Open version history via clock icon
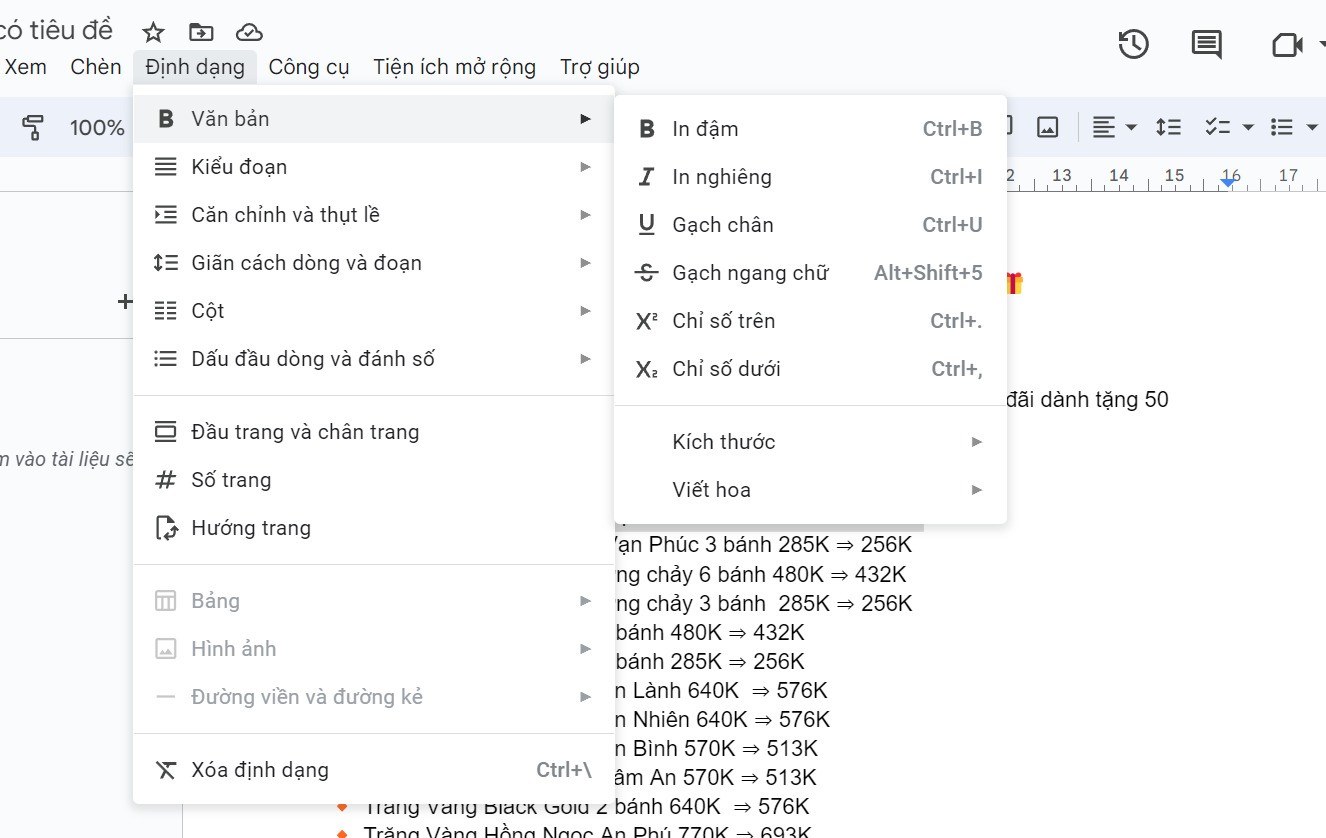Viewport: 1326px width, 838px height. [x=1133, y=44]
